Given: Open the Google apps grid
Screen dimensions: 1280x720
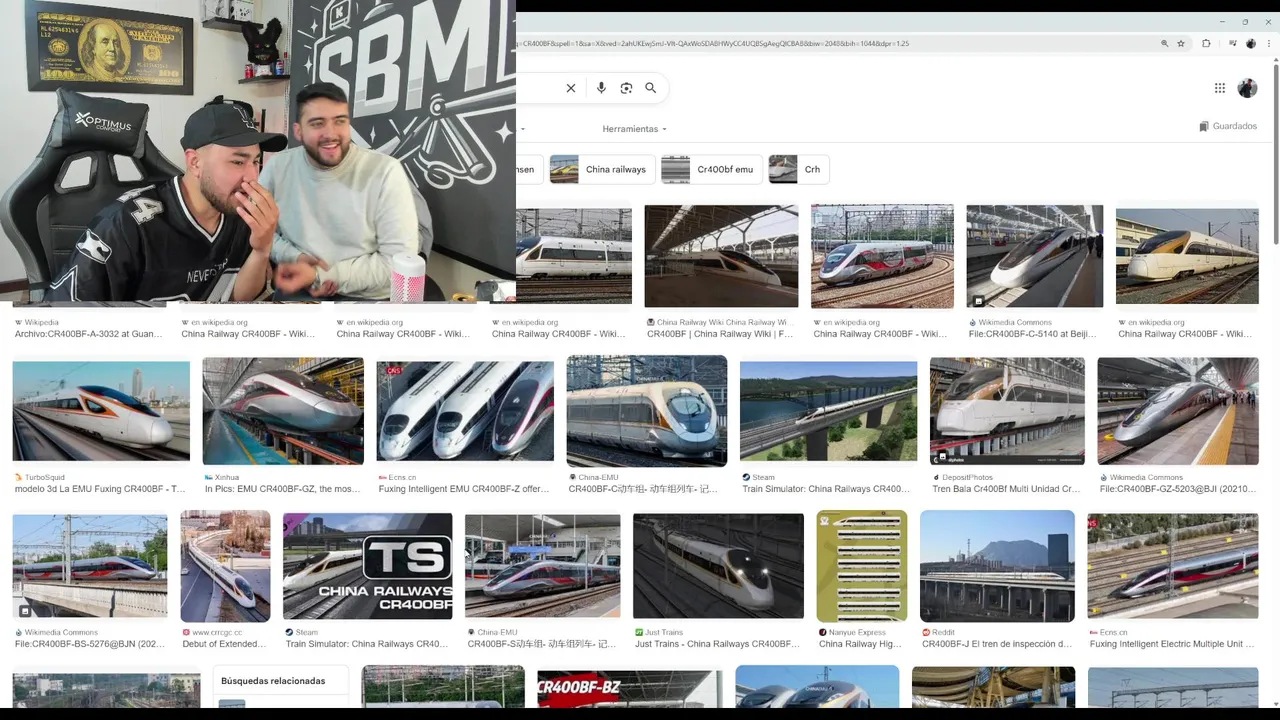Looking at the screenshot, I should [1220, 88].
